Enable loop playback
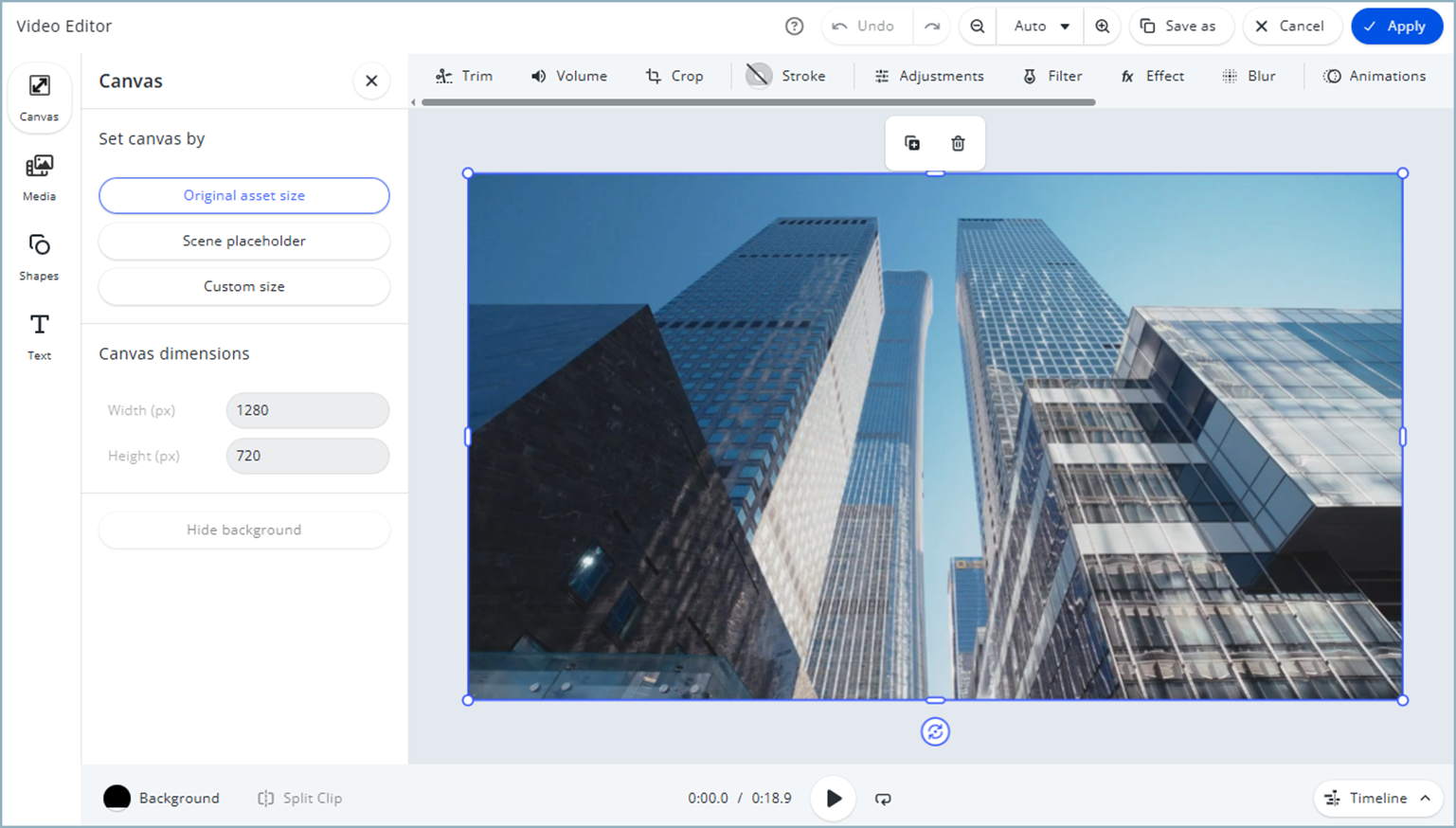The image size is (1456, 828). pyautogui.click(x=883, y=799)
